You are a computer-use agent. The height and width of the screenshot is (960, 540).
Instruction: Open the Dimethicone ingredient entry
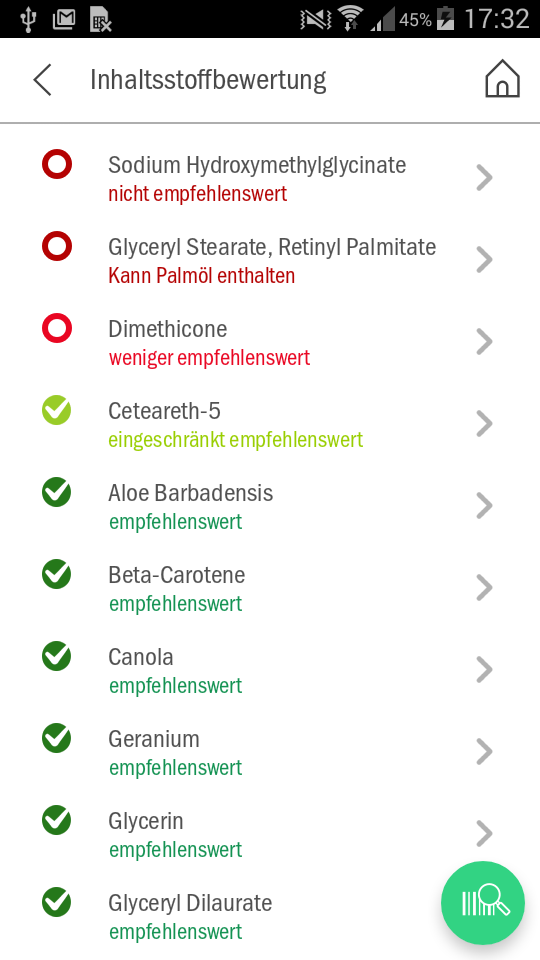[x=270, y=342]
